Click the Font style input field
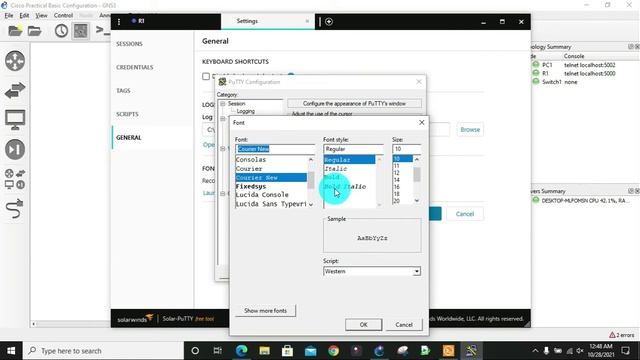The width and height of the screenshot is (640, 360). [353, 149]
